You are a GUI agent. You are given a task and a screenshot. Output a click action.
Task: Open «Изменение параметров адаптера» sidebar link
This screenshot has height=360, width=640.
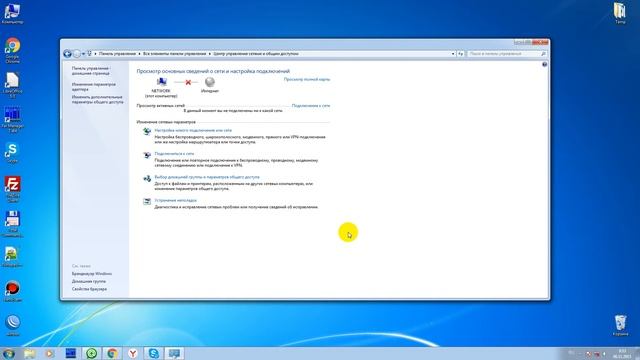pos(94,87)
